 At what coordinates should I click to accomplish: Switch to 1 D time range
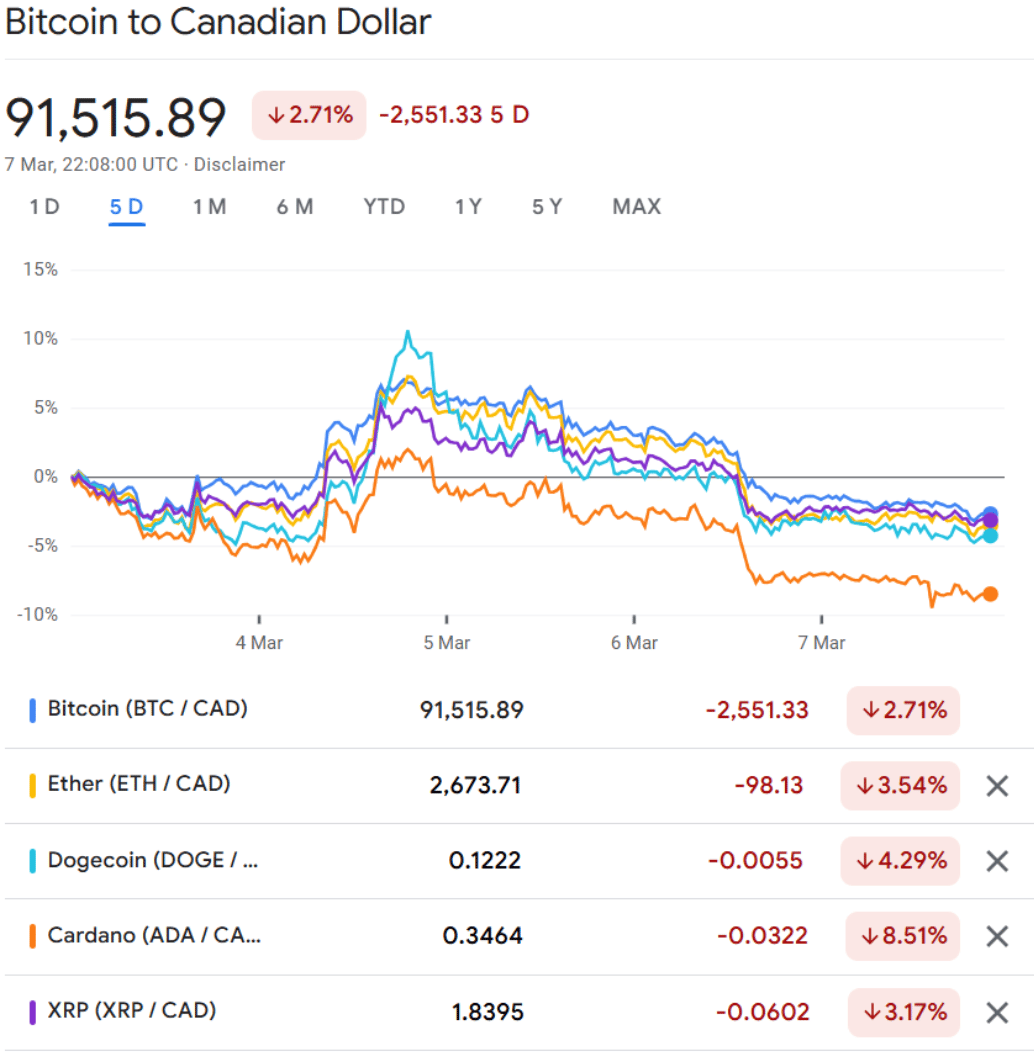(x=44, y=207)
